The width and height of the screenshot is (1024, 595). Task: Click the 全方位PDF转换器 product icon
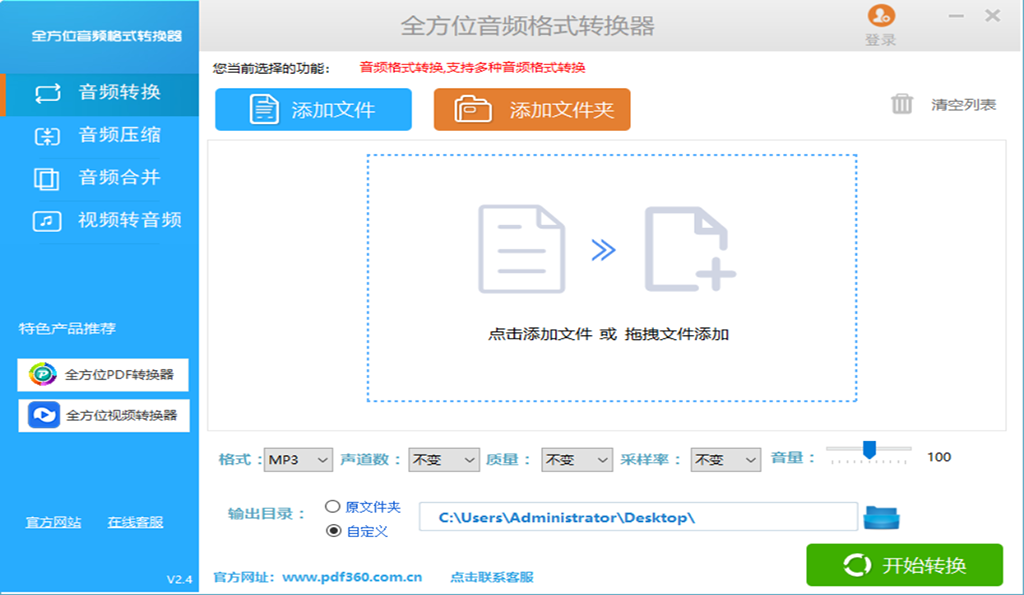pyautogui.click(x=43, y=375)
